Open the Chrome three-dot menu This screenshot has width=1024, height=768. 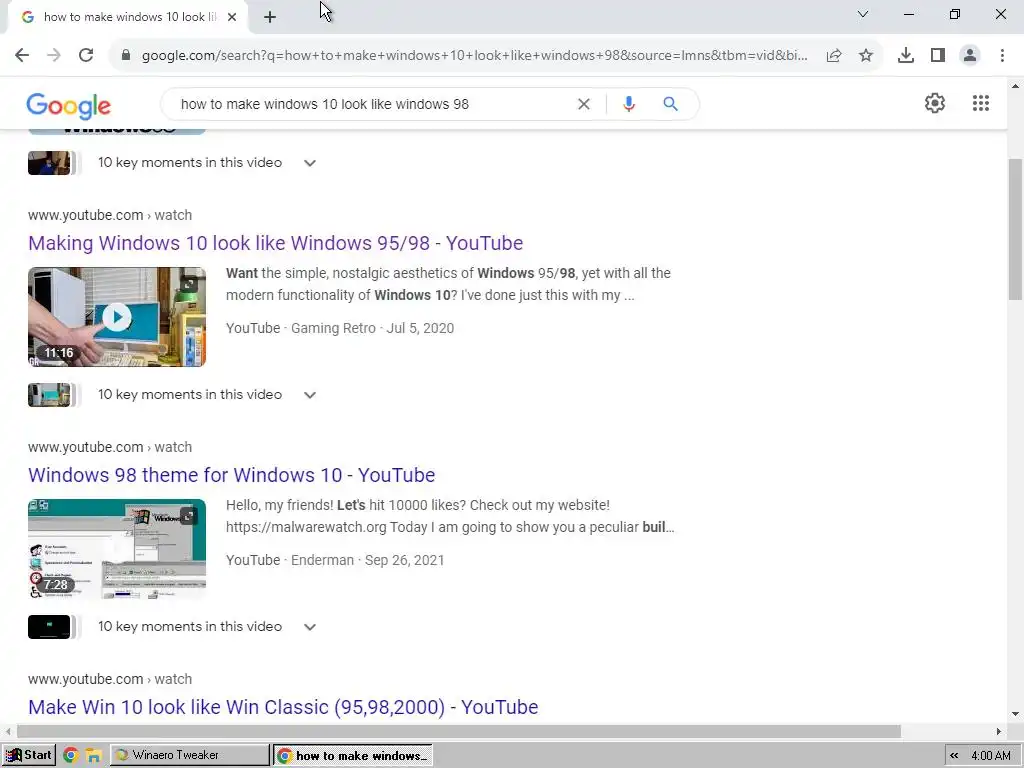1002,56
